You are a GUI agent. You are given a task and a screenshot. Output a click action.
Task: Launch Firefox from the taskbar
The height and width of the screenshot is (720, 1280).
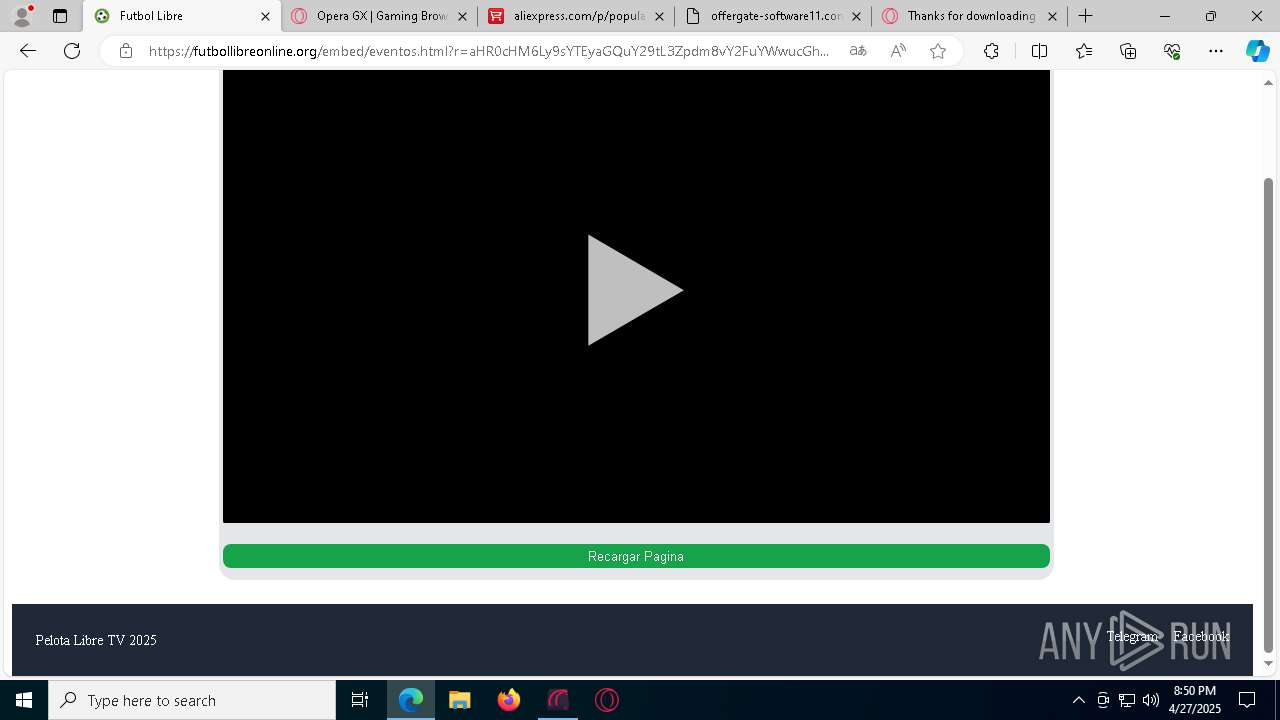click(509, 700)
